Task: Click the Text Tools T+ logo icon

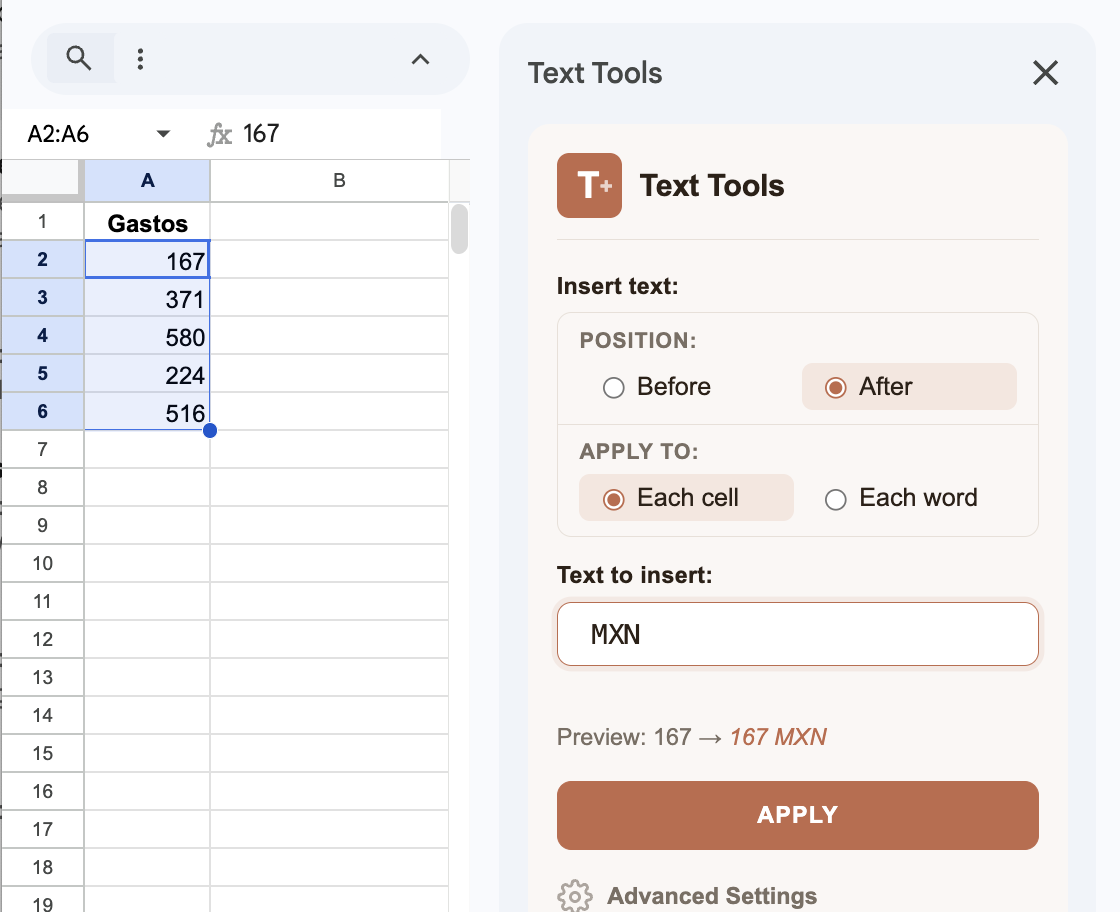Action: tap(589, 185)
